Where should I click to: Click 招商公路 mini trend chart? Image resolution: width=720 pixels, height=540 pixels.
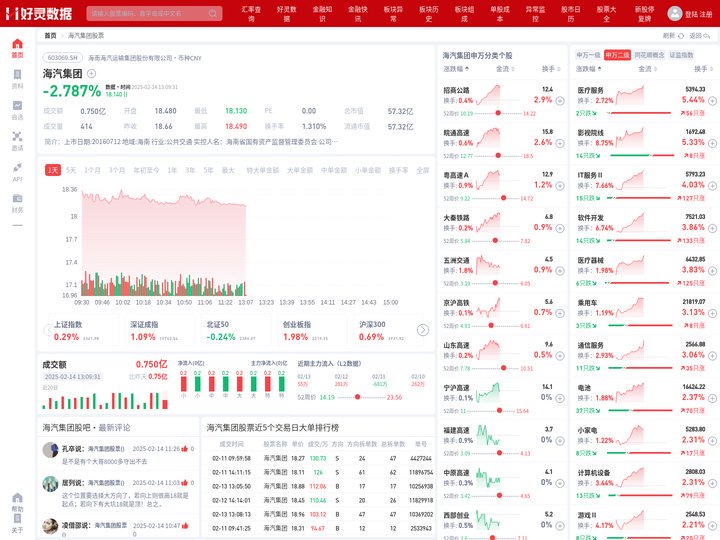point(488,96)
